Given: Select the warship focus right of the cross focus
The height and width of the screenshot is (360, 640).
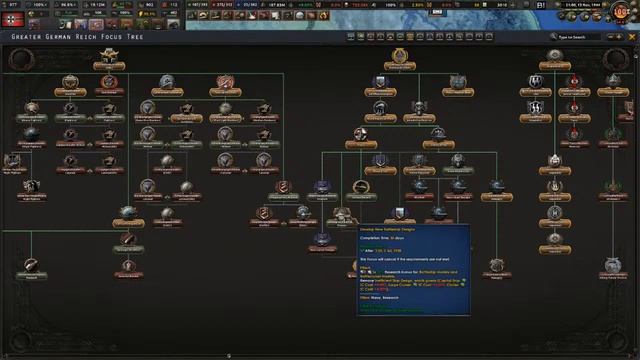Looking at the screenshot, I should coord(438,137).
